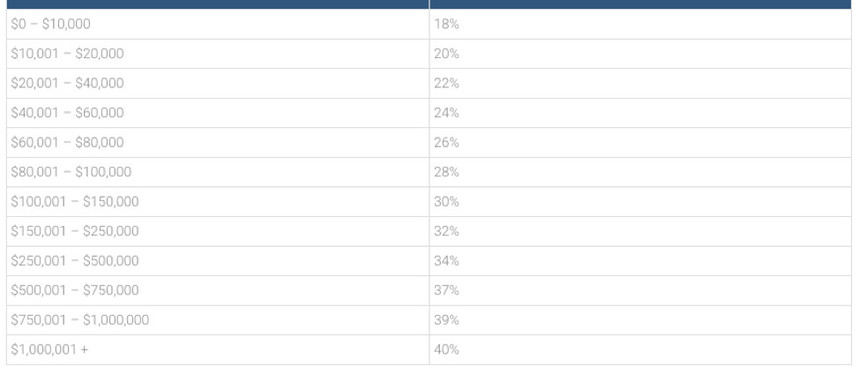Select the 28% rate cell

(640, 172)
